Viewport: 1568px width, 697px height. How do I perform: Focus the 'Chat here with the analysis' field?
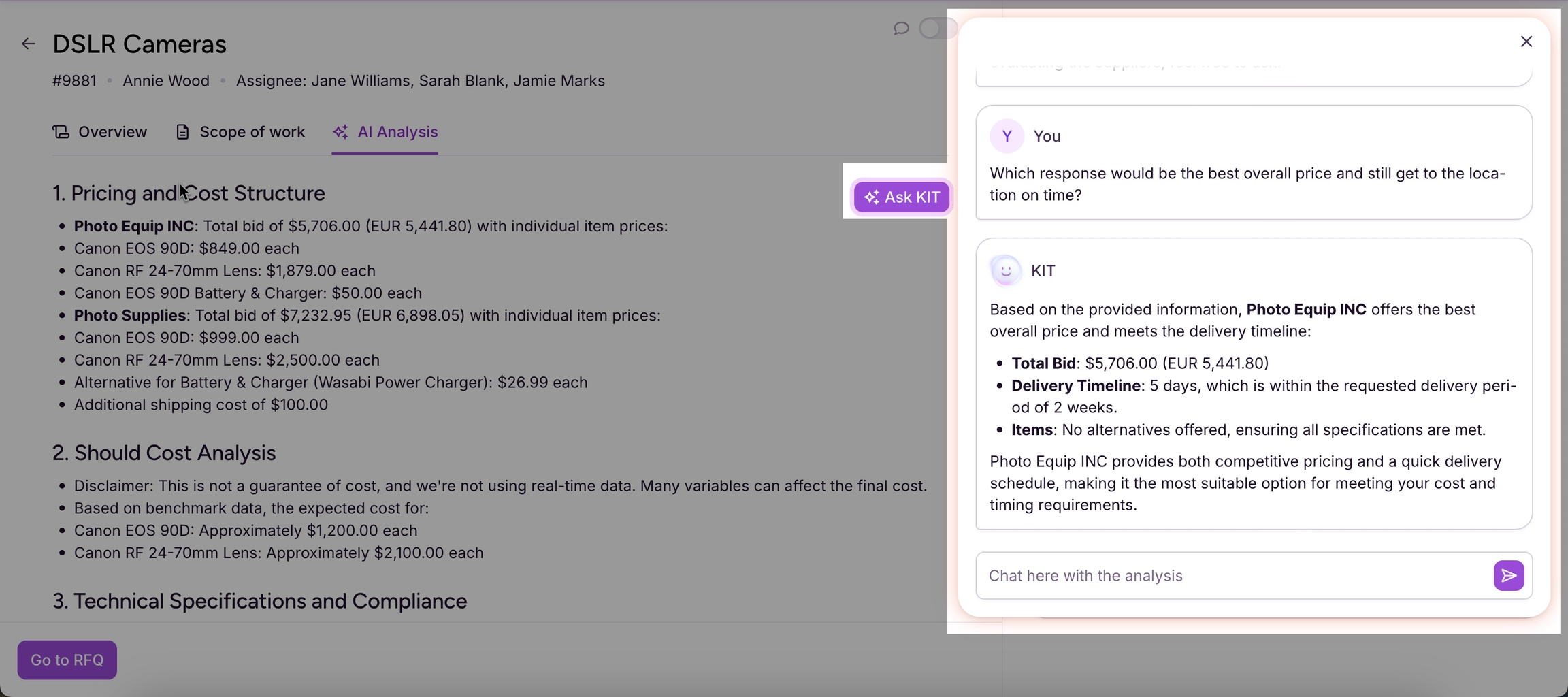pos(1232,576)
